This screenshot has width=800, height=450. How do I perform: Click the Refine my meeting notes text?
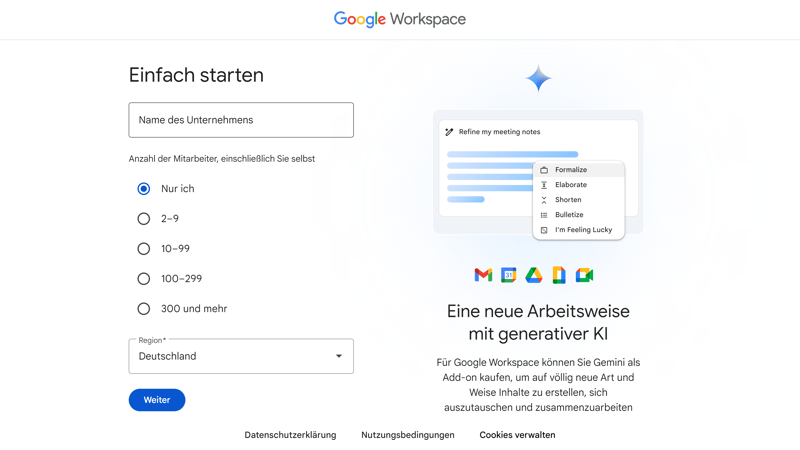499,132
